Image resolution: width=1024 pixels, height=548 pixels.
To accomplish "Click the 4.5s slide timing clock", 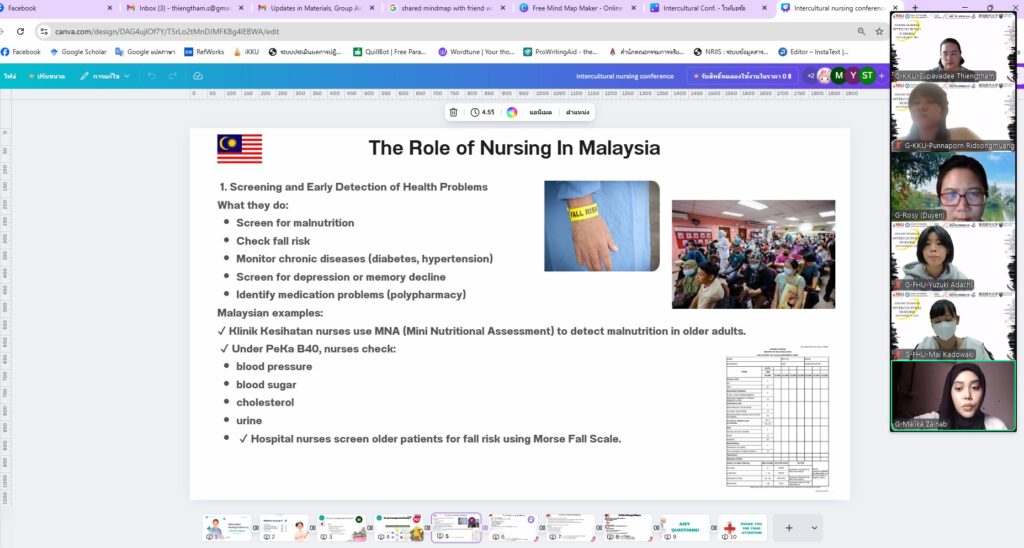I will (482, 112).
